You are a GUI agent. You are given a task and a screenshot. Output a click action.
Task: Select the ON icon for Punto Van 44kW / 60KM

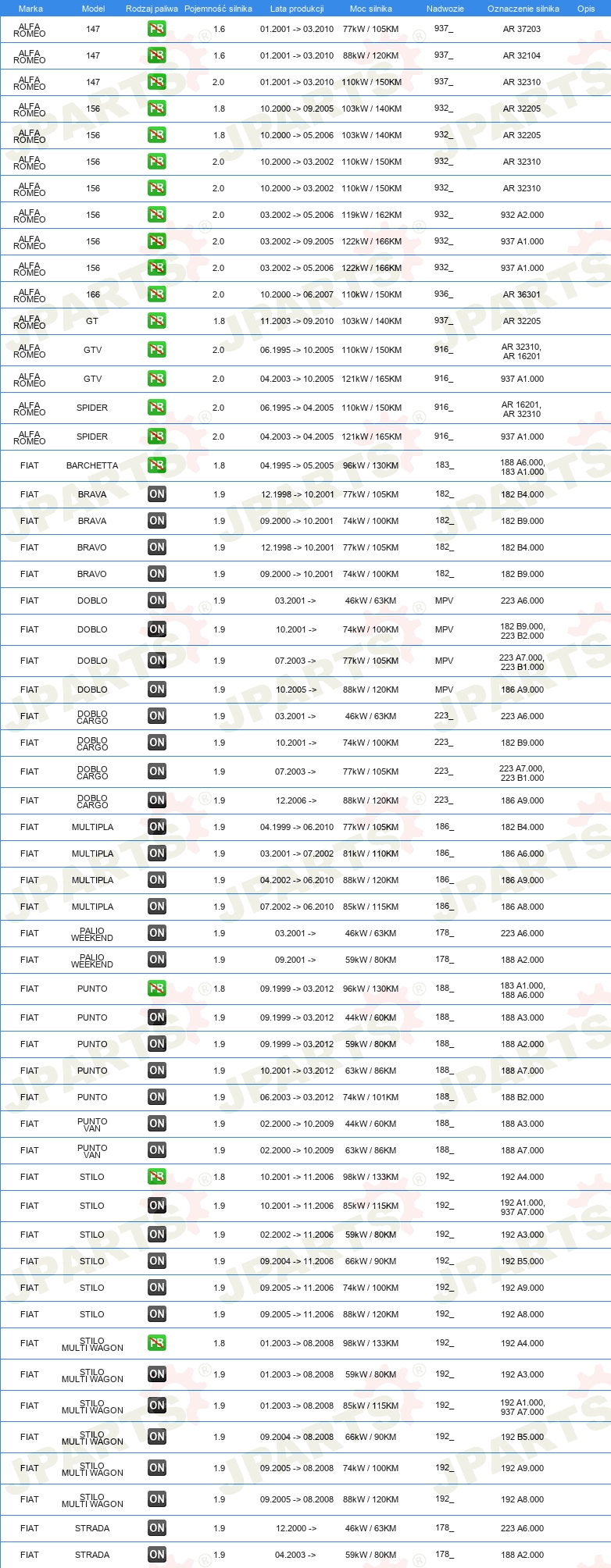tap(156, 1124)
